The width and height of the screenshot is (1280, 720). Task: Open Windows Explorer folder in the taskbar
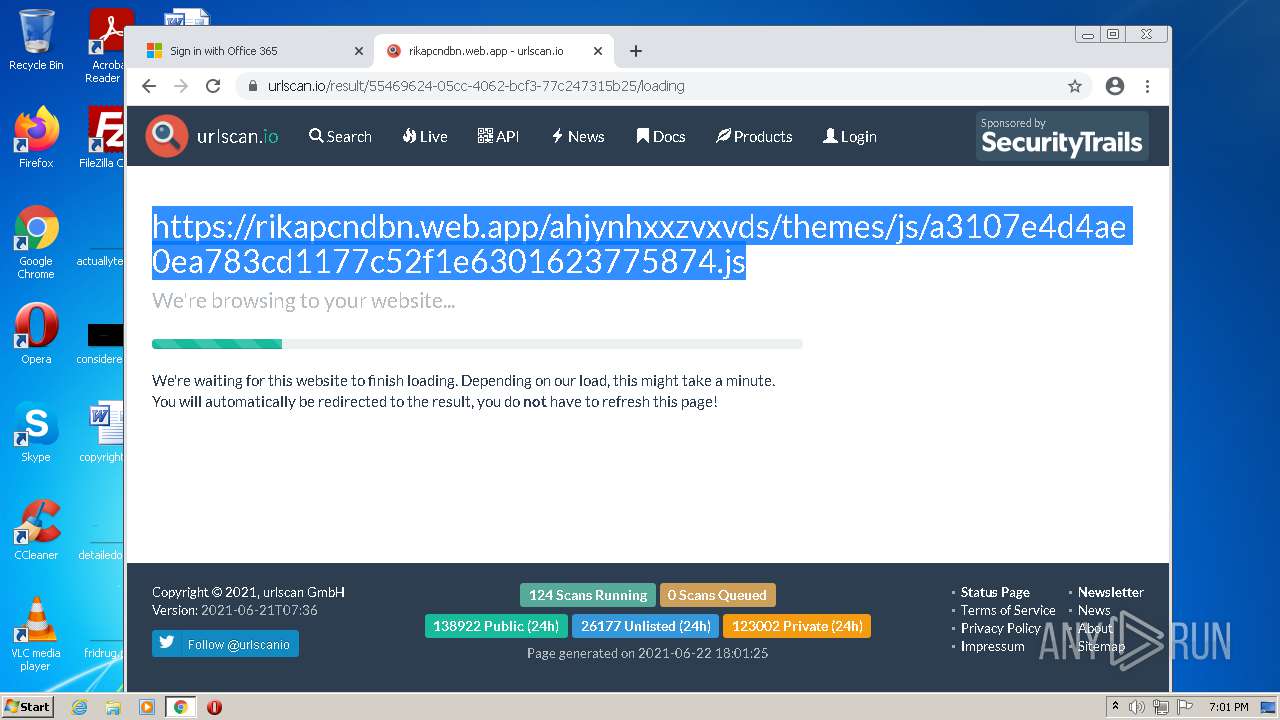[113, 707]
